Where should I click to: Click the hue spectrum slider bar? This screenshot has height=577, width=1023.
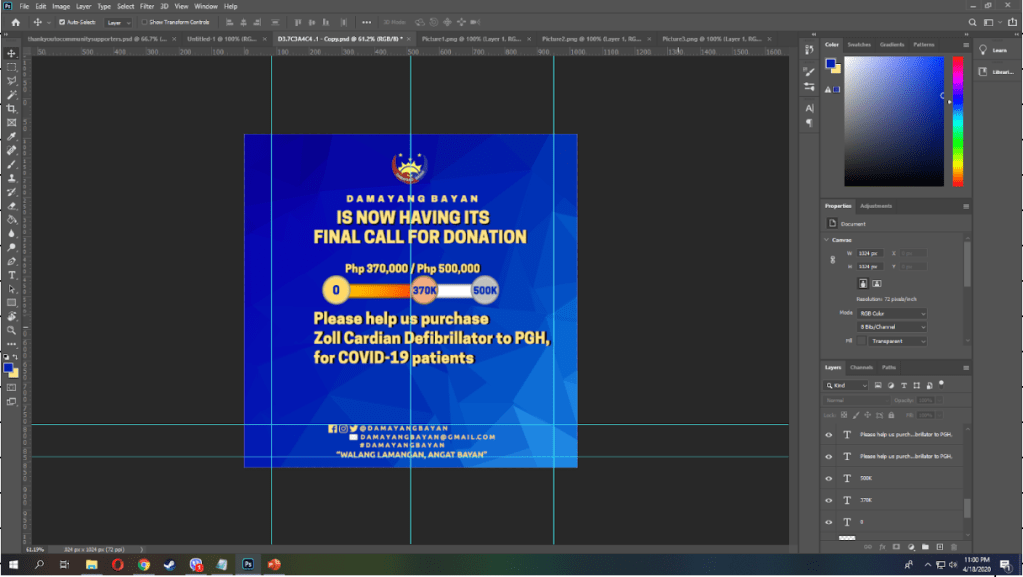(957, 120)
